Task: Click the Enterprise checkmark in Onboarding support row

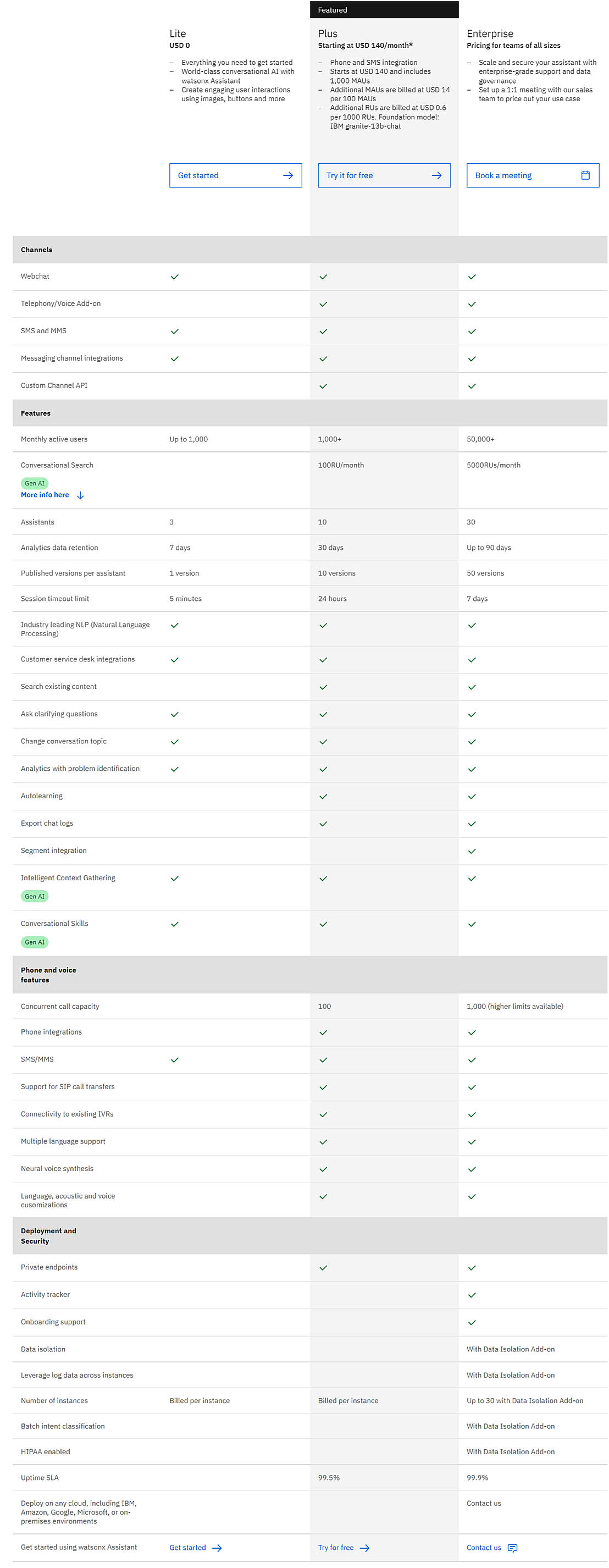Action: (x=472, y=1323)
